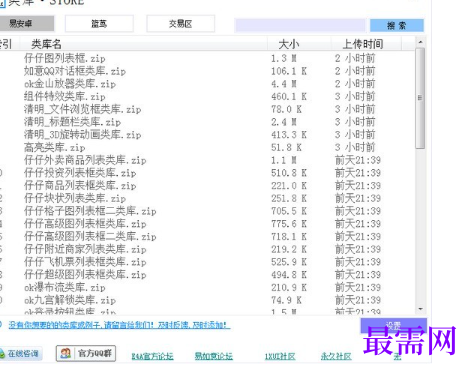Viewport: 475px width, 372px height.
Task: Click the 460.1 K size cell
Action: point(289,96)
